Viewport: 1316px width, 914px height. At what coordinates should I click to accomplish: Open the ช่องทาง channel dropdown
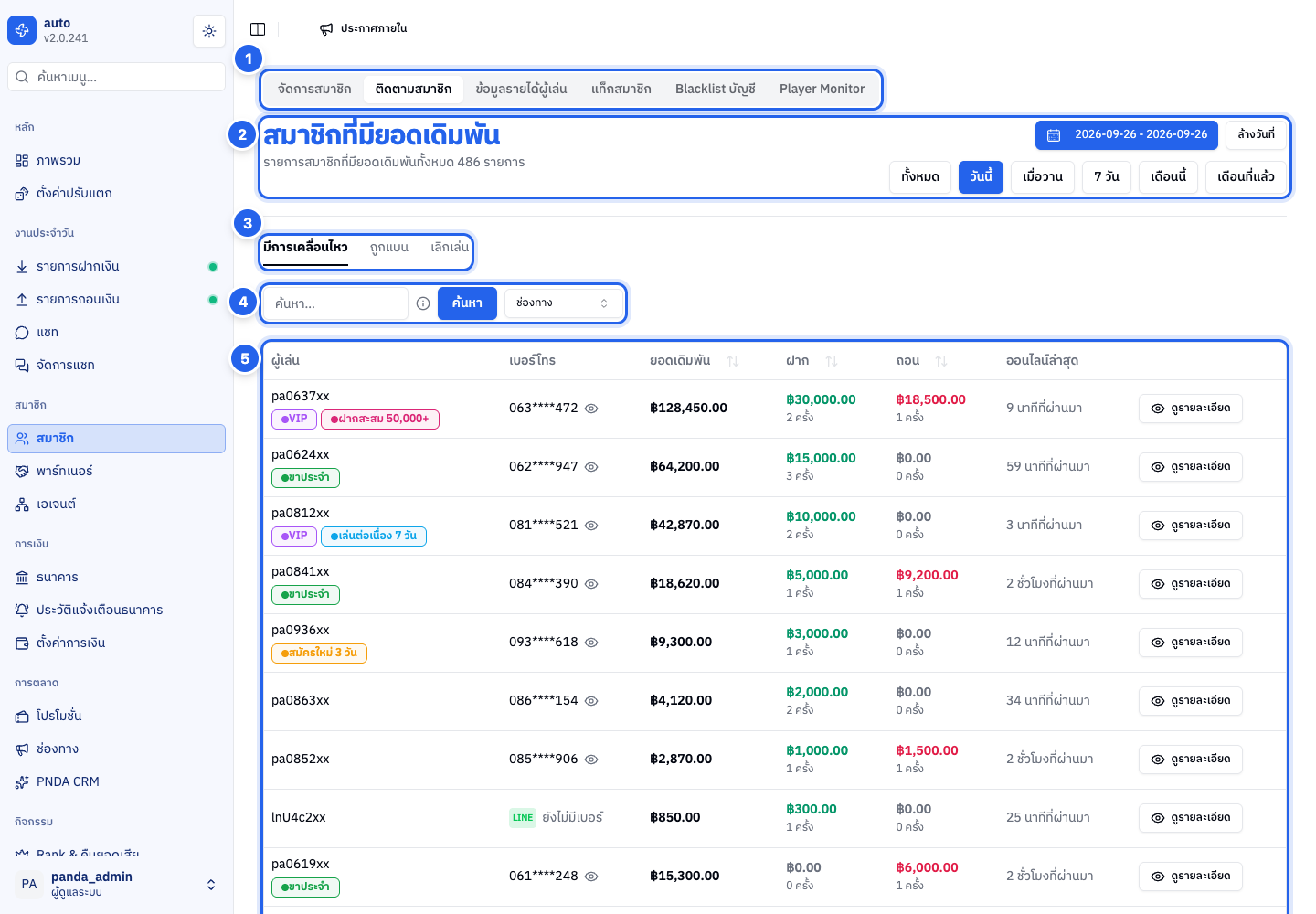click(563, 303)
